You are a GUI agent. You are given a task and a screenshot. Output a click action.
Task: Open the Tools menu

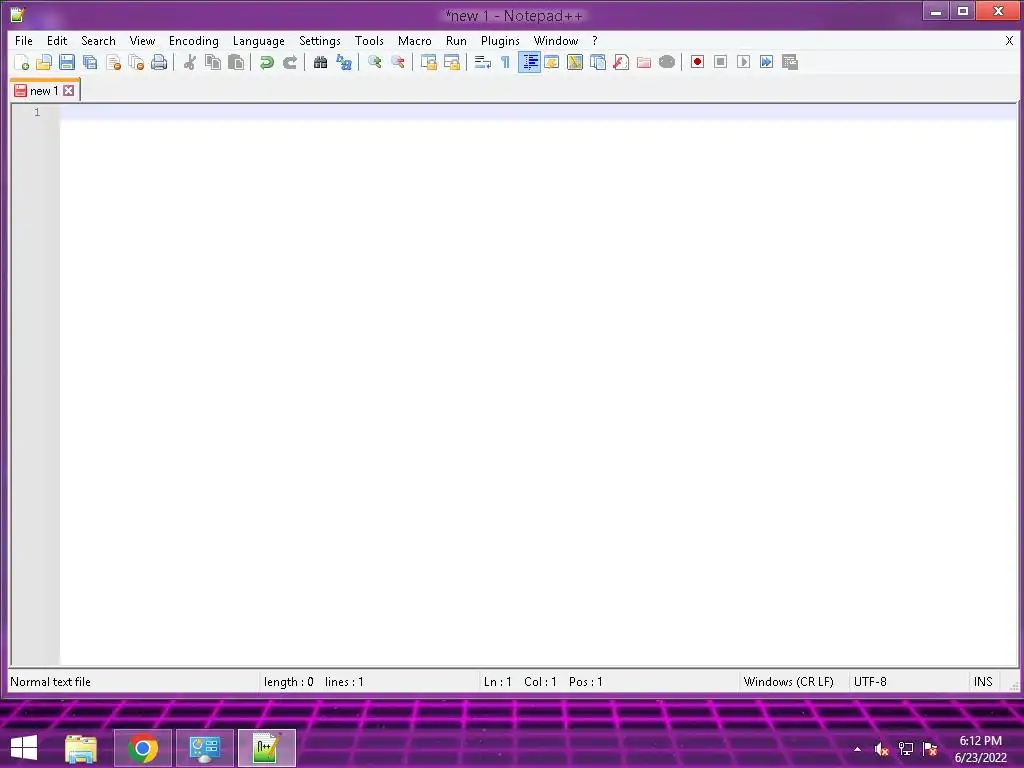tap(369, 40)
